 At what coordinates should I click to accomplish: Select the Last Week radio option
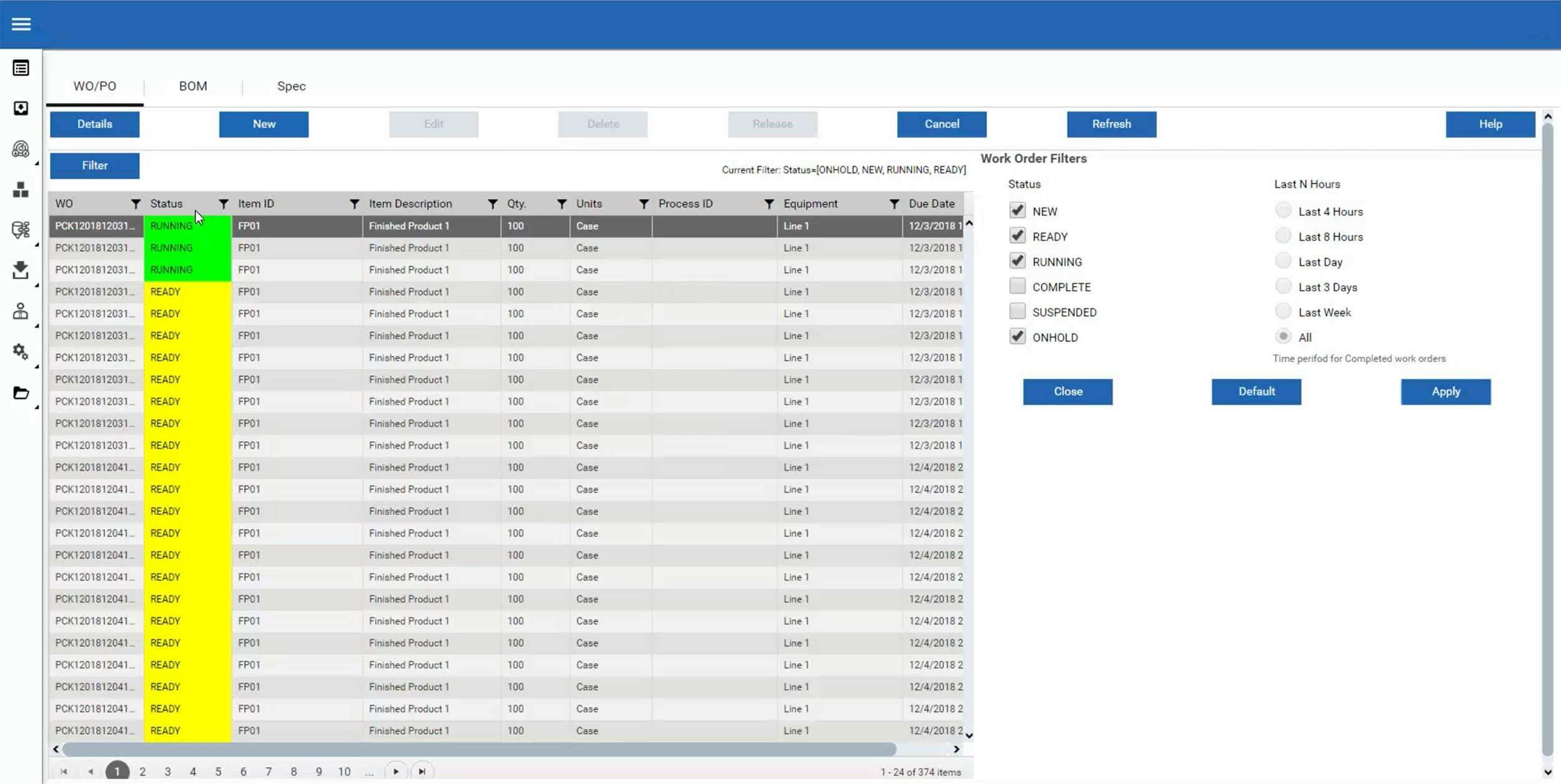click(1283, 311)
